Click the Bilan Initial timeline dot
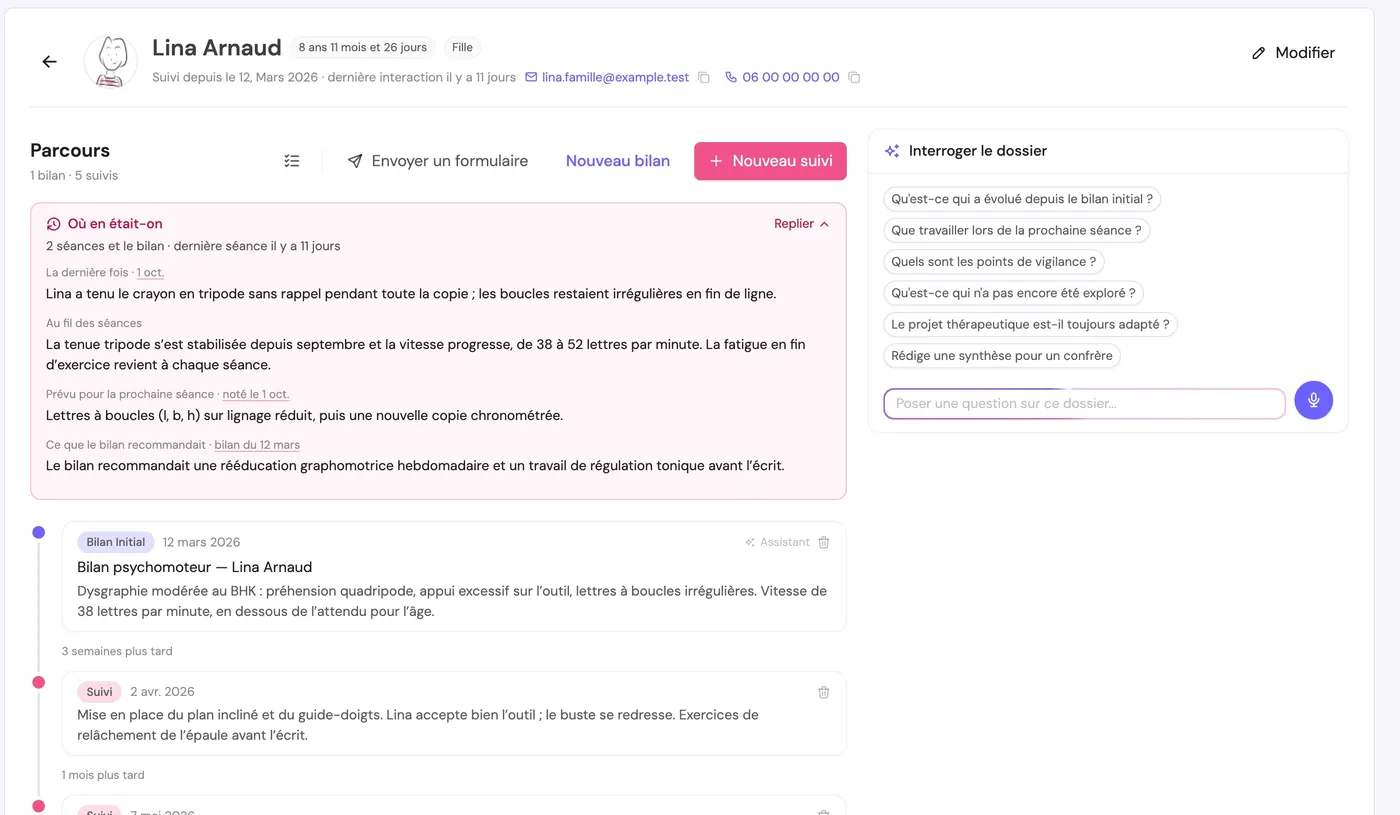Screen dimensions: 1400x815 click(38, 532)
